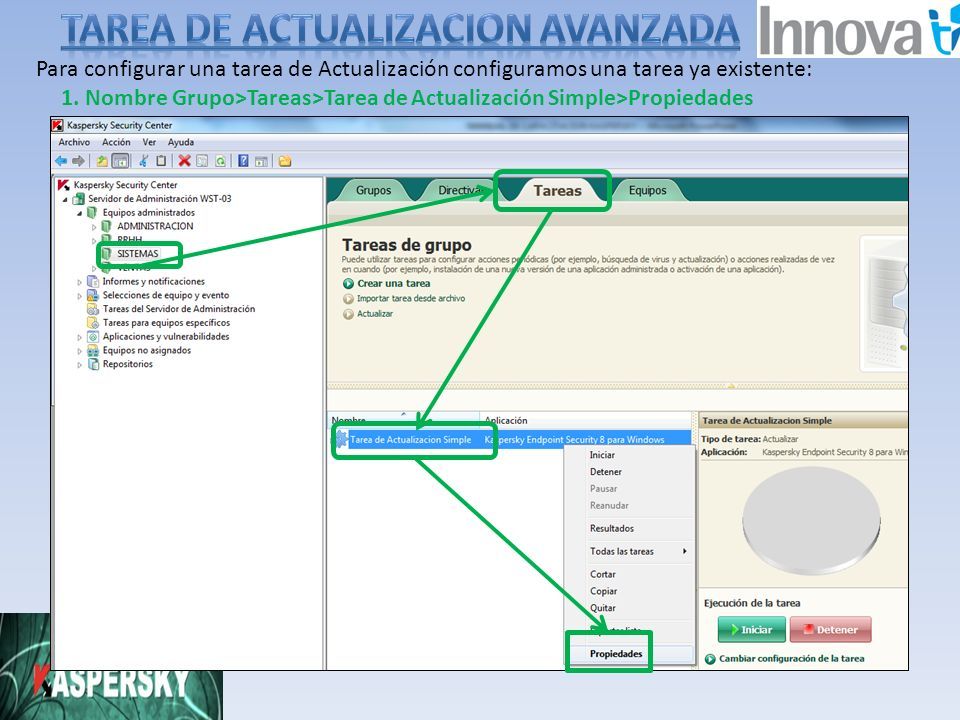
Task: Collapse the Equipos administrados node
Action: (80, 213)
